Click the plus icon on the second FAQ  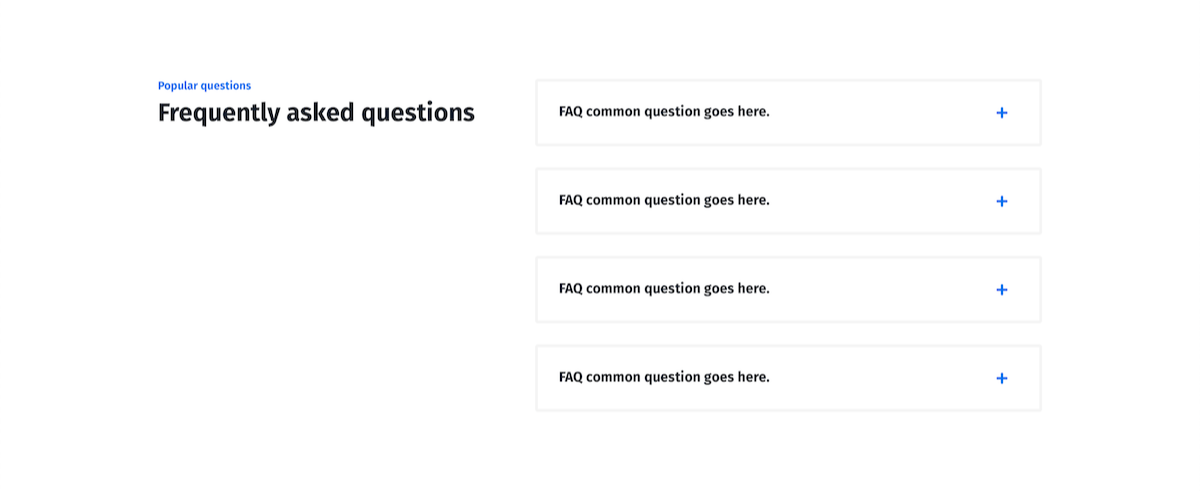click(1002, 201)
